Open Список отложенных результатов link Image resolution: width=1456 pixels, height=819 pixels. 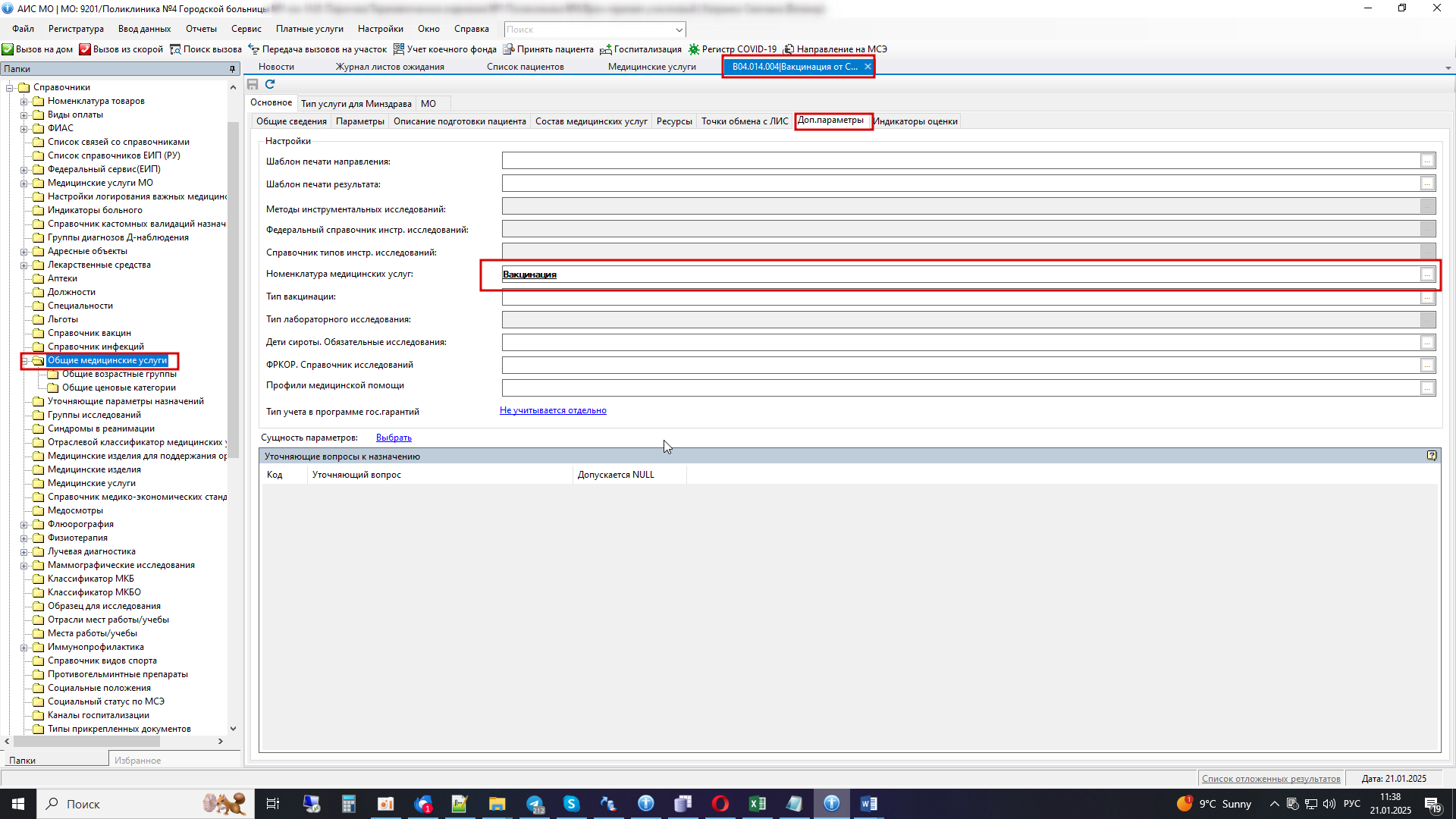point(1271,779)
